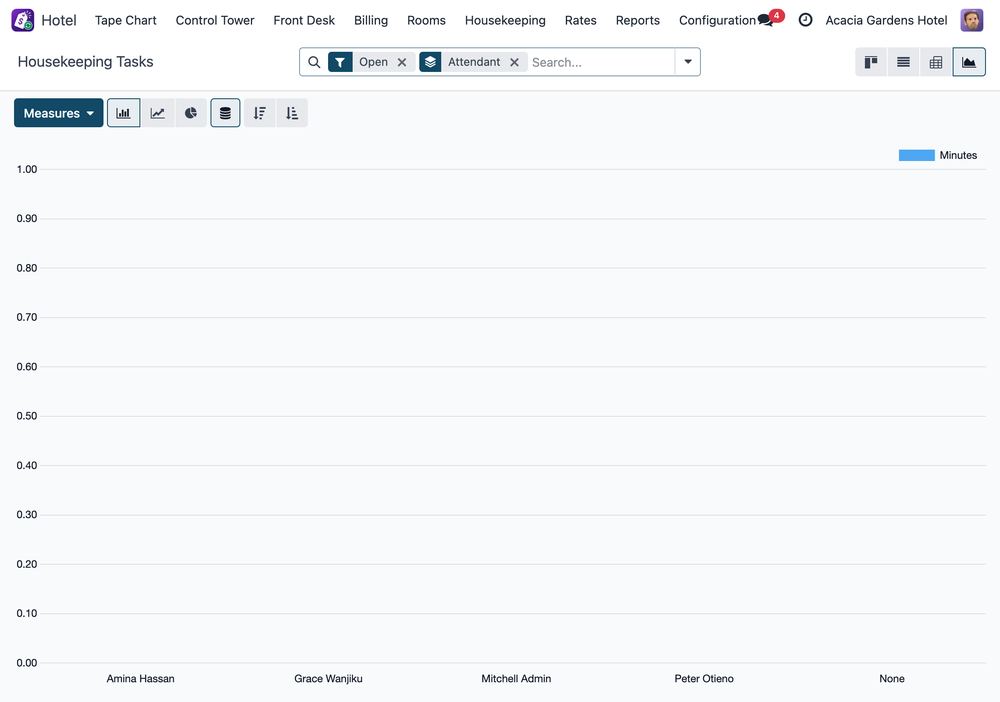1000x702 pixels.
Task: Click the None axis label
Action: (892, 678)
